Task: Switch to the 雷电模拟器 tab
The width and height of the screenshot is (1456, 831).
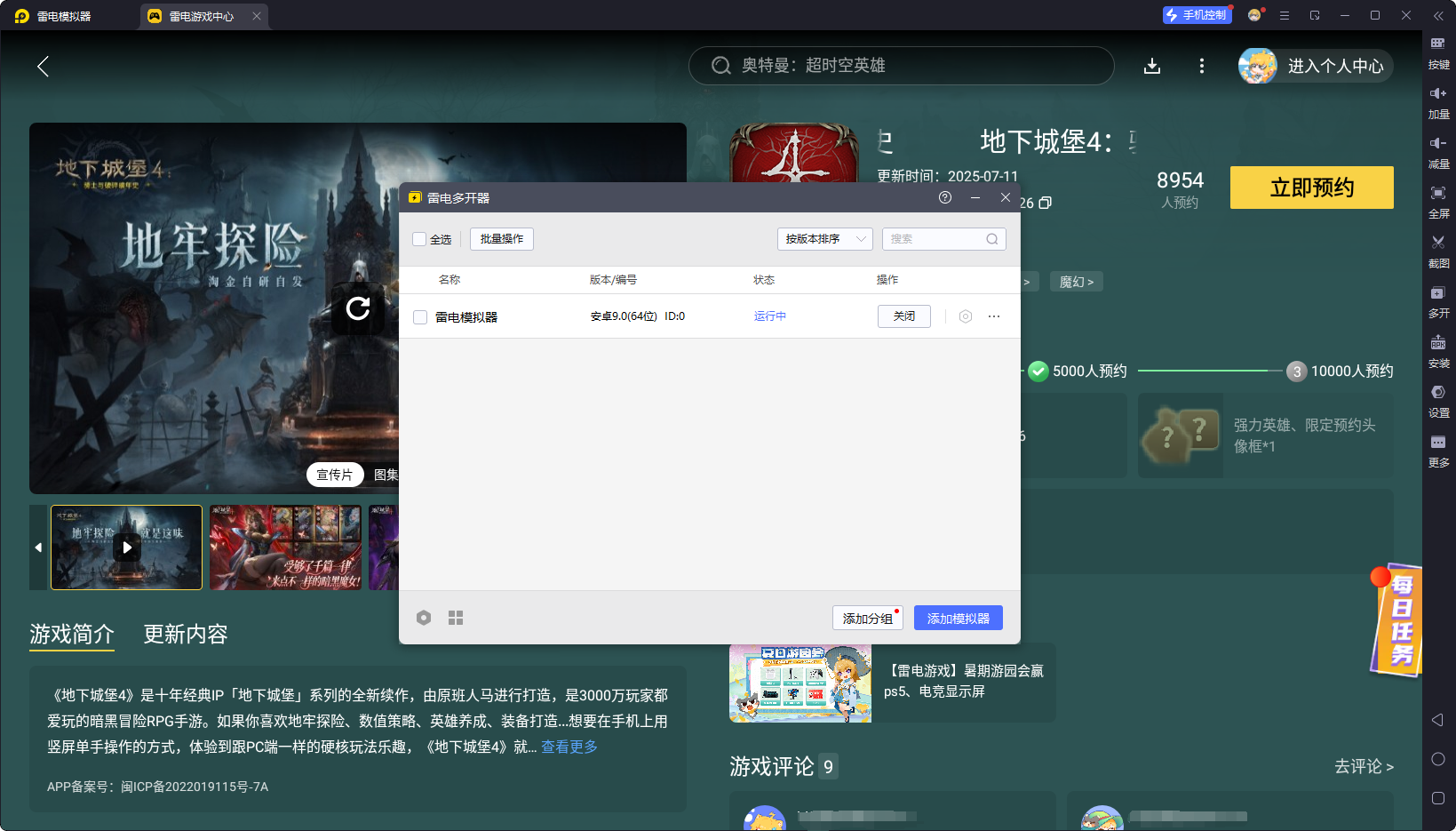Action: click(x=64, y=16)
